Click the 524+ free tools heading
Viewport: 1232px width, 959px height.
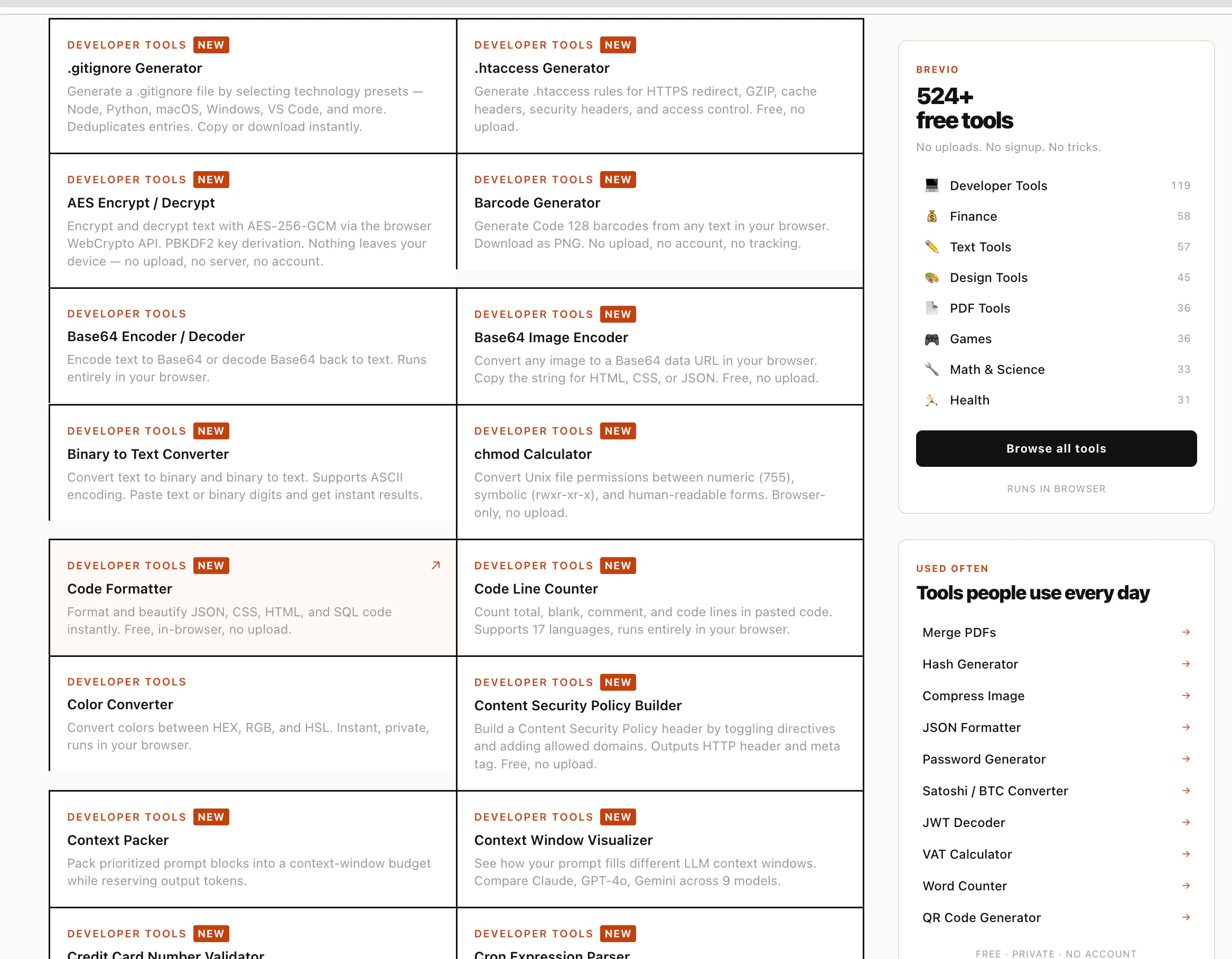point(965,108)
